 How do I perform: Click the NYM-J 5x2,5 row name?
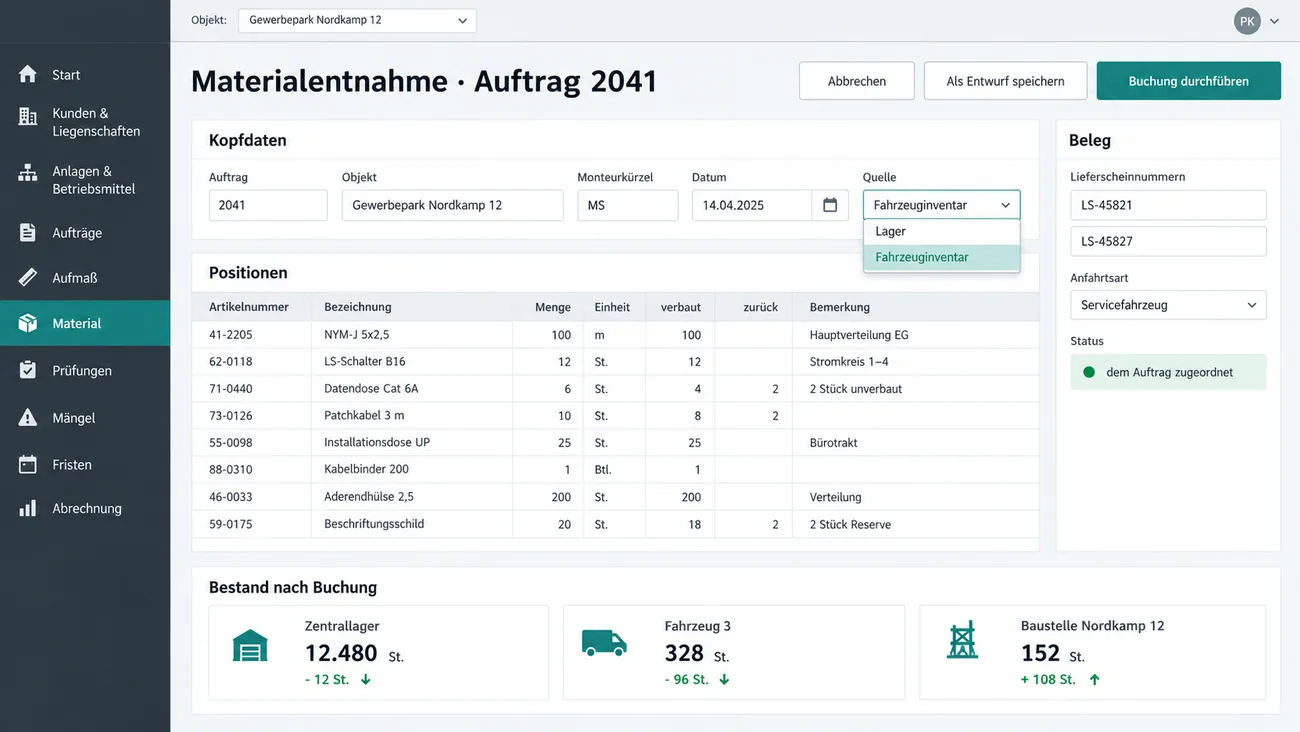(x=357, y=335)
